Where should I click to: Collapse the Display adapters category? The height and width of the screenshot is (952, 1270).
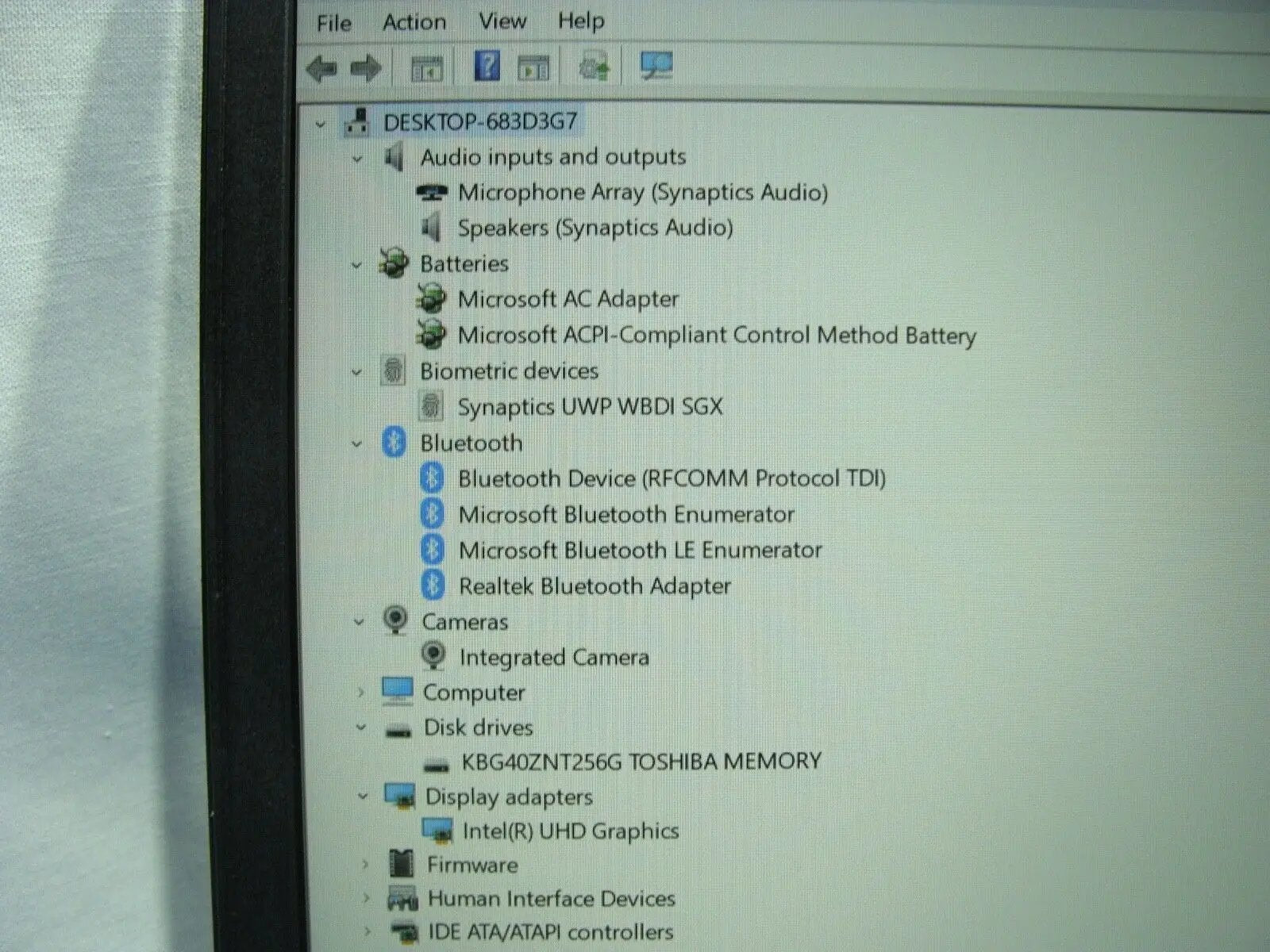(364, 797)
